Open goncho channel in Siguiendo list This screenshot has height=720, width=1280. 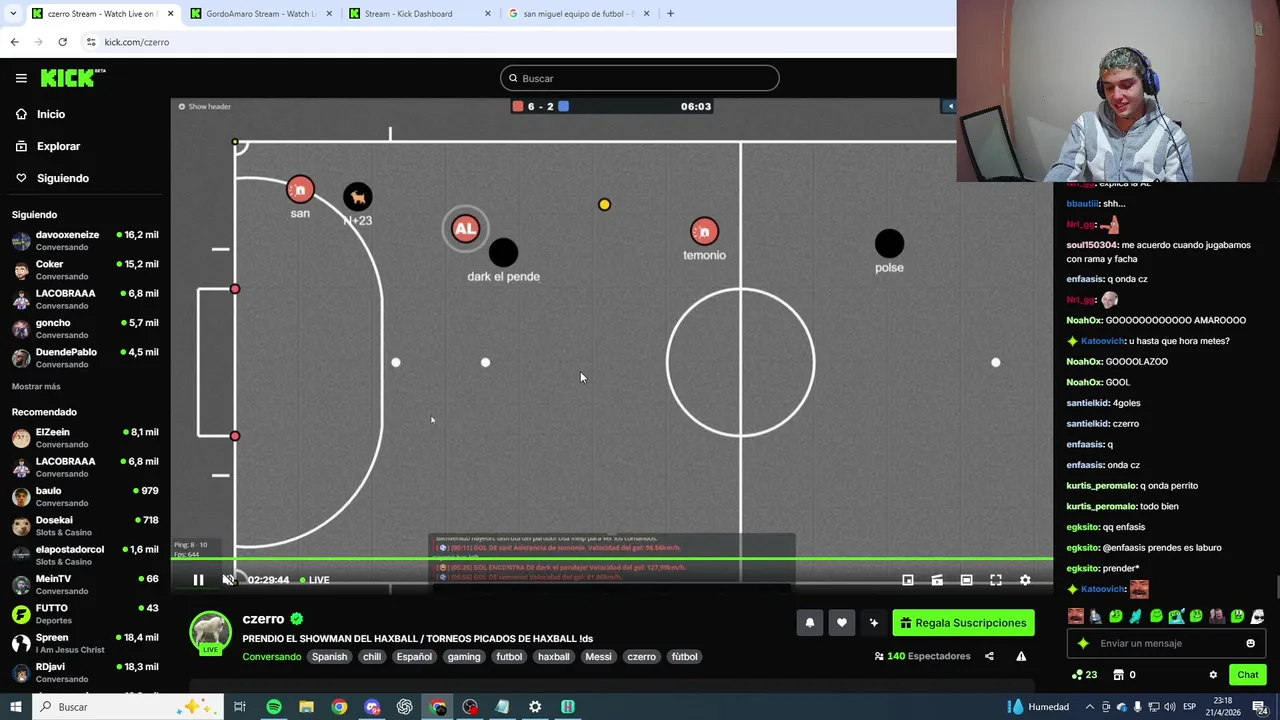(x=85, y=328)
